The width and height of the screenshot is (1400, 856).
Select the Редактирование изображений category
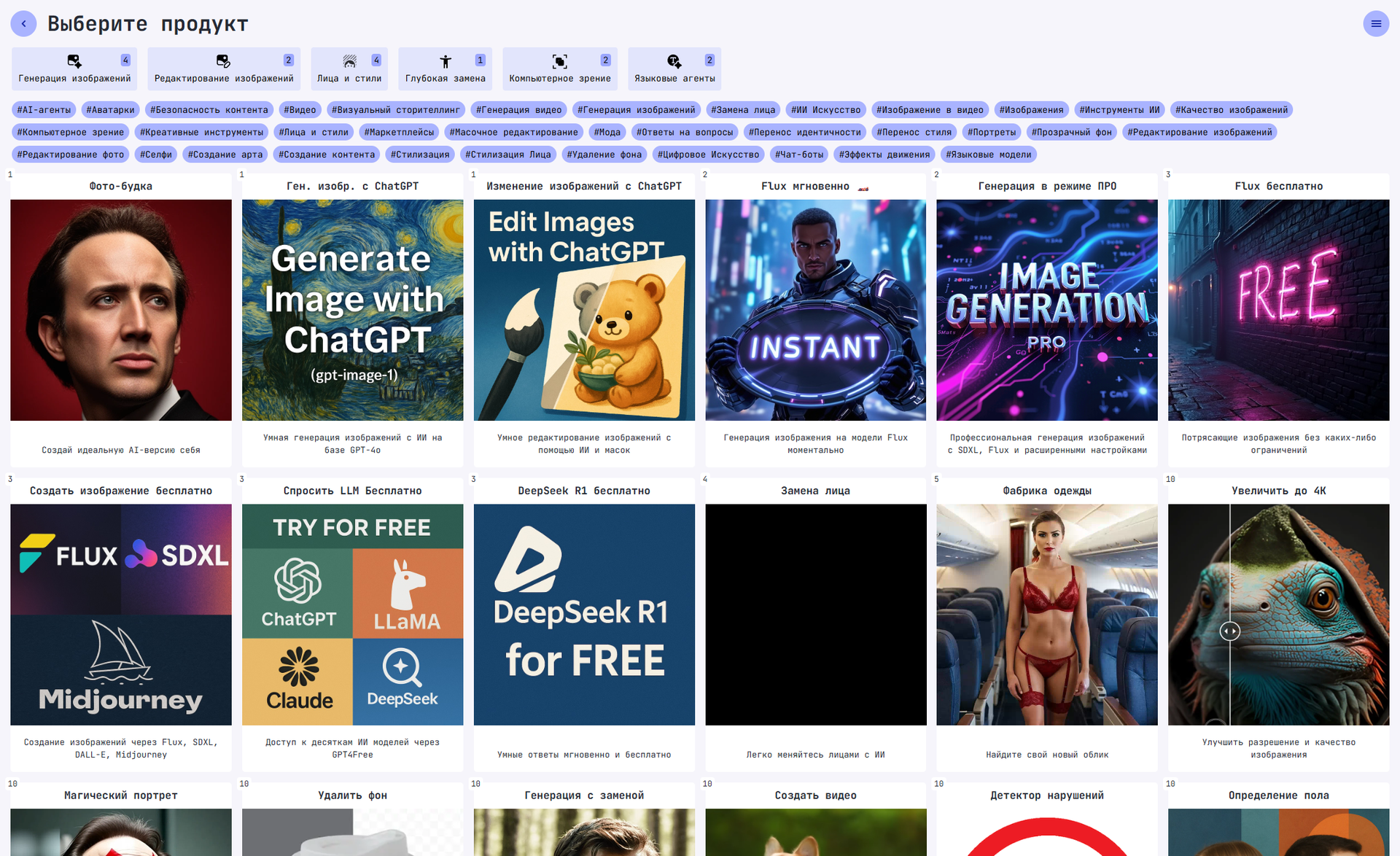click(224, 69)
